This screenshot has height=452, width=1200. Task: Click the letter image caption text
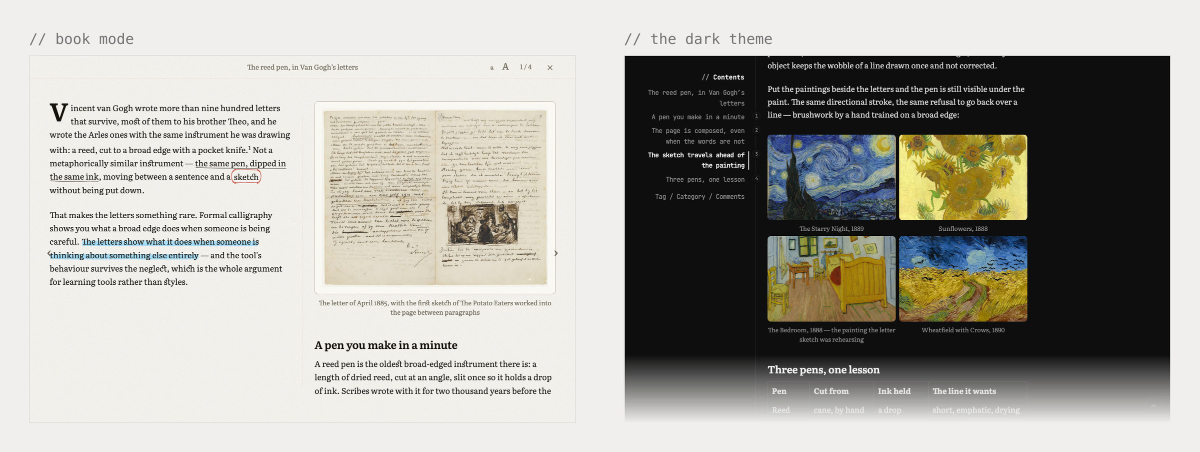435,307
